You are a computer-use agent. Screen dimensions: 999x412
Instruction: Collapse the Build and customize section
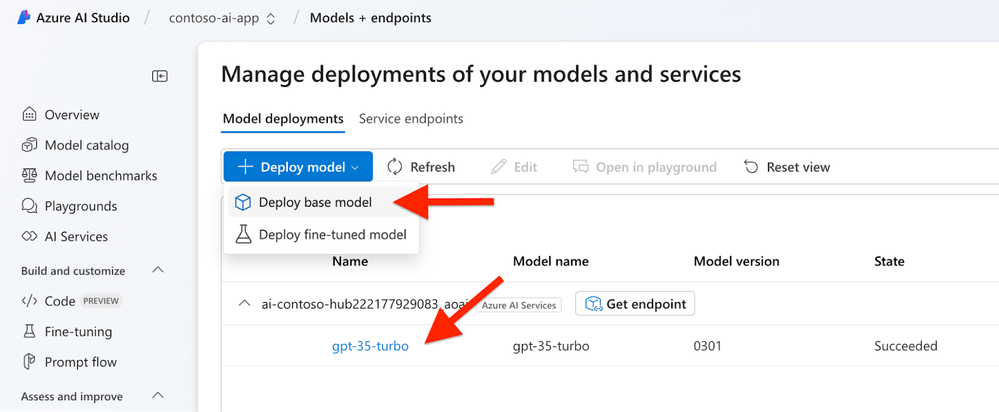pyautogui.click(x=158, y=271)
